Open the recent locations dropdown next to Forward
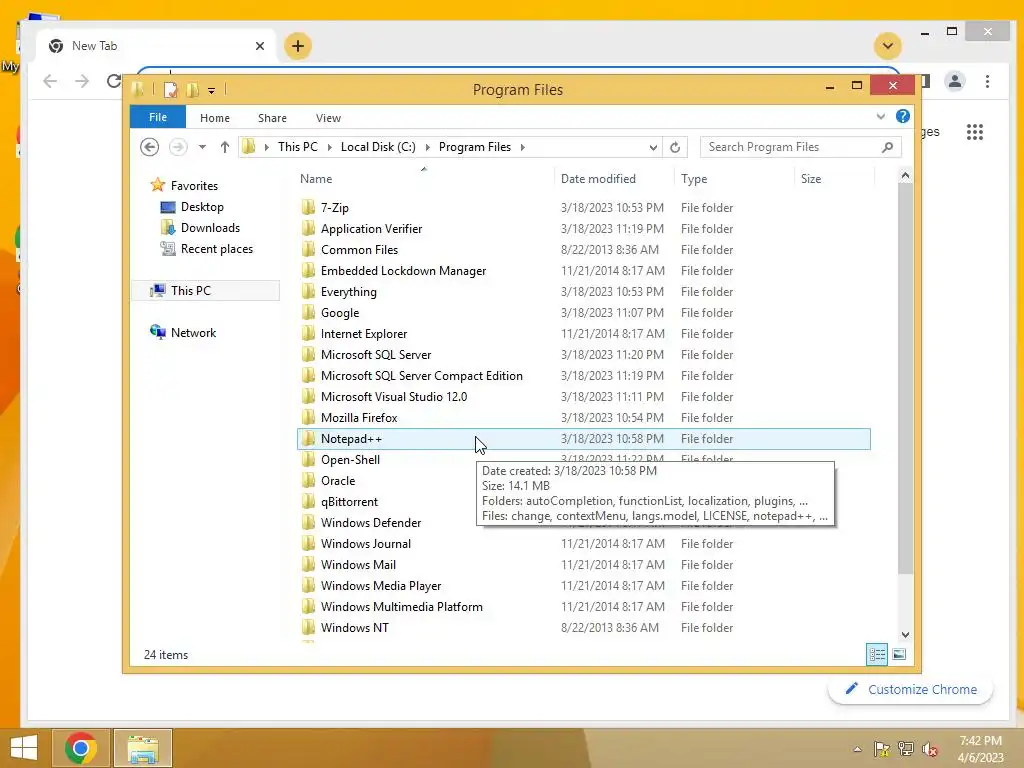The width and height of the screenshot is (1024, 768). tap(202, 147)
